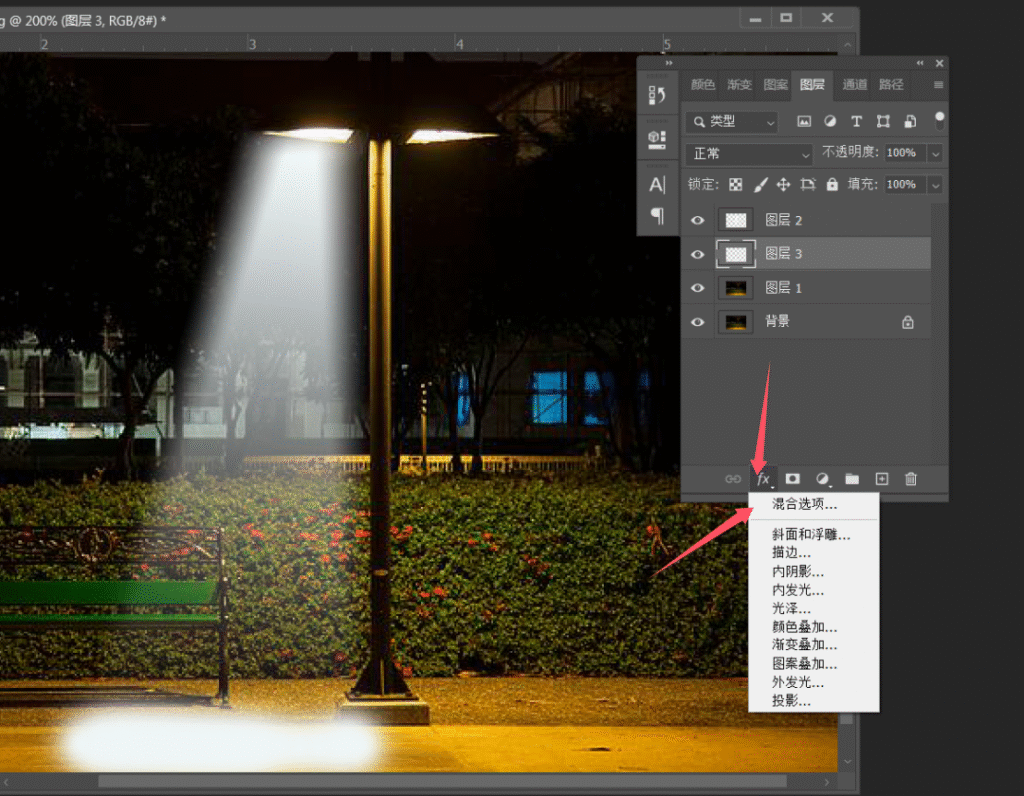Open the Character panel icon
The image size is (1024, 796).
(657, 185)
